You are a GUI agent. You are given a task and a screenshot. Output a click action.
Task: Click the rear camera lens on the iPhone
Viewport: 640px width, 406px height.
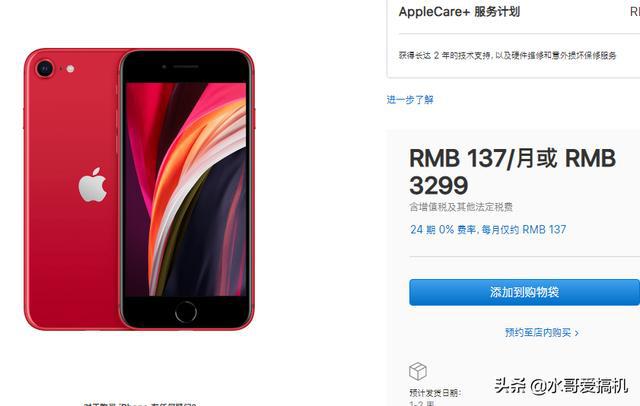[x=44, y=68]
